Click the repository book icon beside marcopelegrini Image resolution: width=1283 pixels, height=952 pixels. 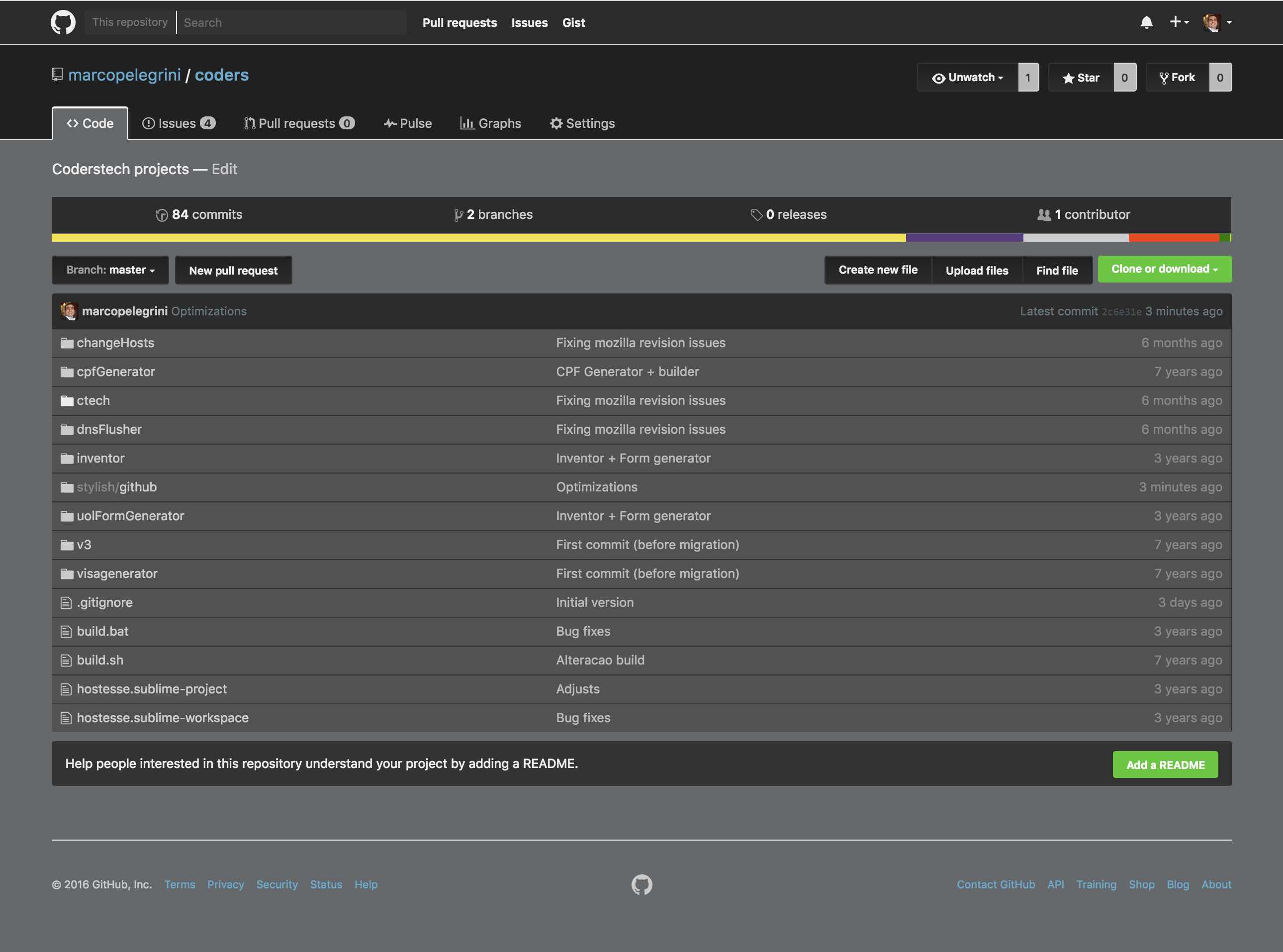click(57, 75)
